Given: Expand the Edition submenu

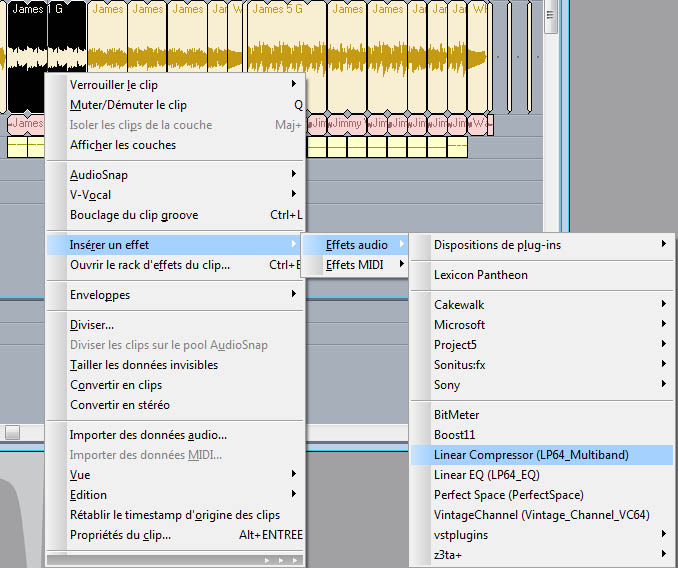Looking at the screenshot, I should [x=175, y=495].
